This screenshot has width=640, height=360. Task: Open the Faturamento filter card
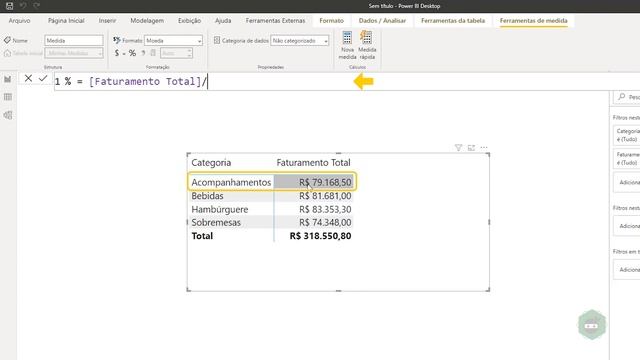pos(627,158)
